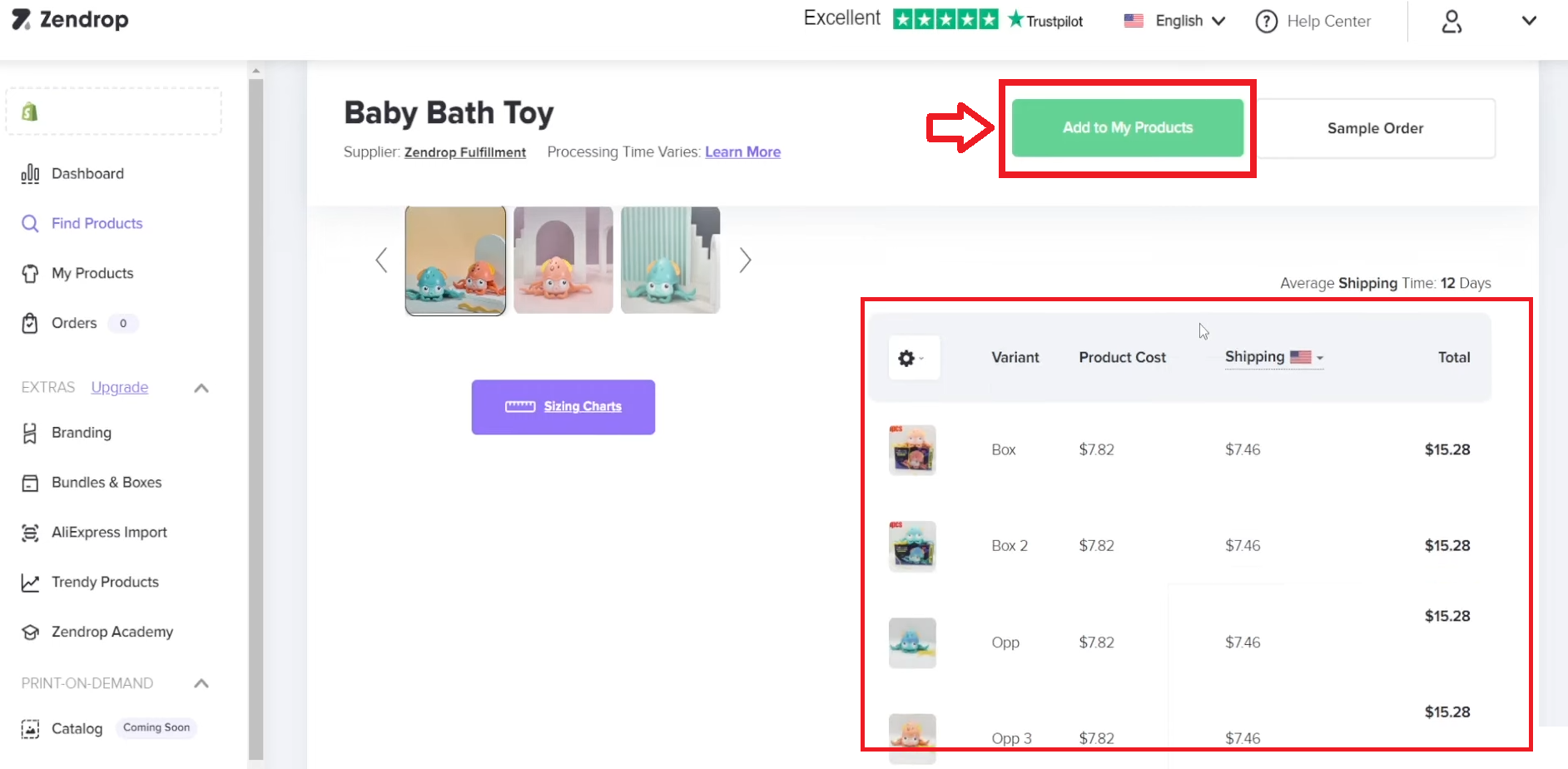Expand the account menu chevron at top right
Image resolution: width=1568 pixels, height=769 pixels.
coord(1529,21)
